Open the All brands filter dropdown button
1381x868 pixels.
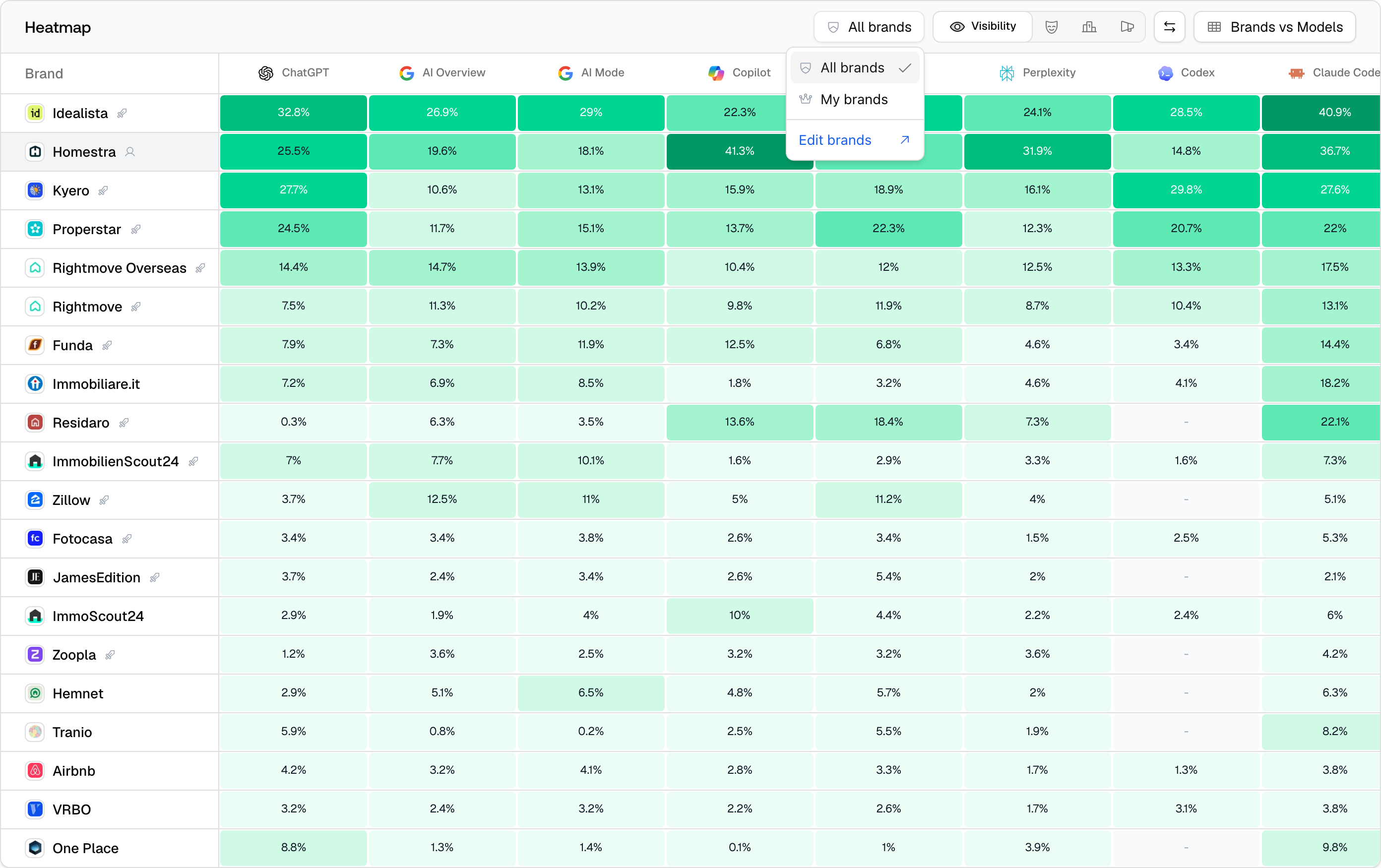(x=868, y=27)
